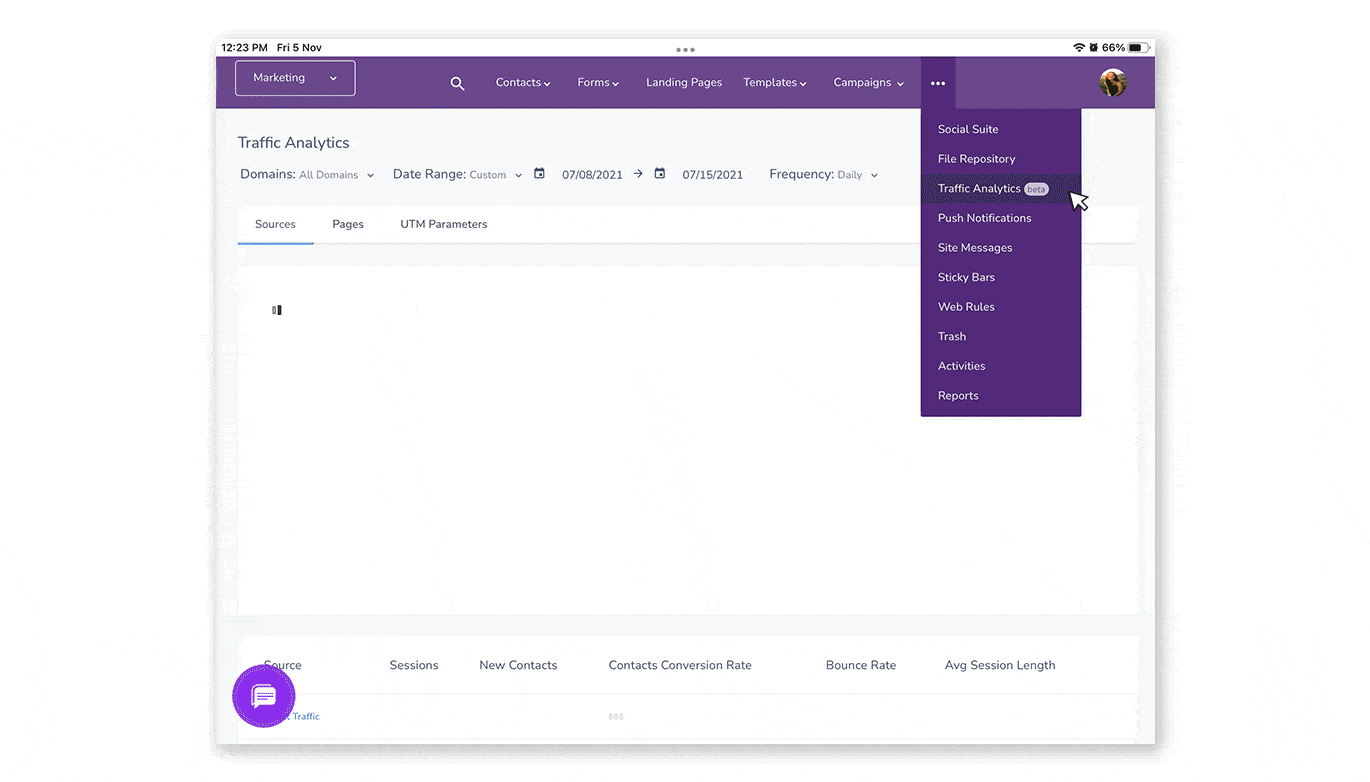Expand the Campaigns menu
1370x782 pixels.
click(869, 83)
